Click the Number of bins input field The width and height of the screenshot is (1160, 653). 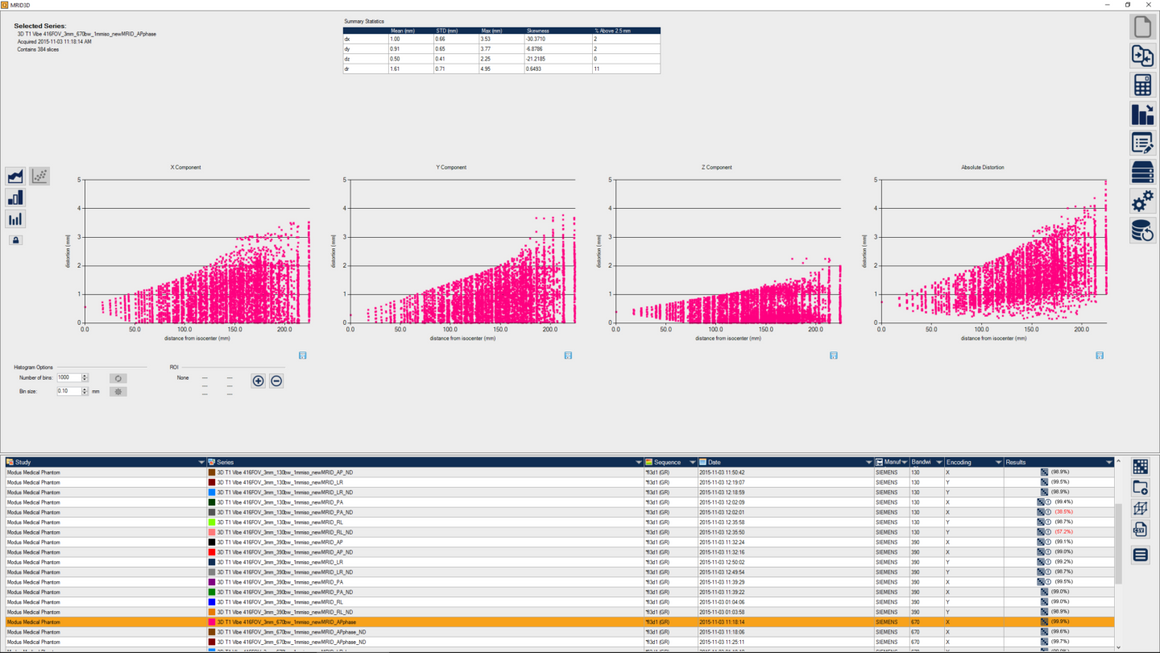(x=68, y=378)
